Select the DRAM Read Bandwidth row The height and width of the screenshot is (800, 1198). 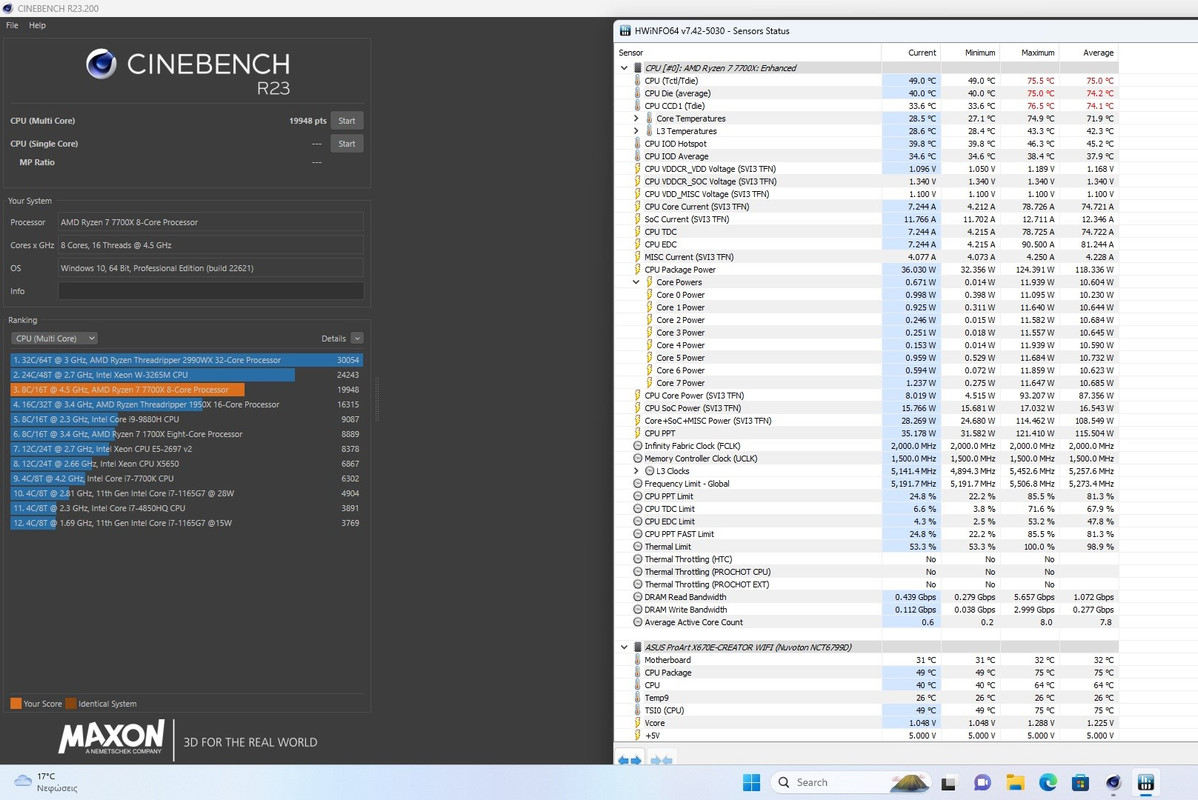(867, 598)
